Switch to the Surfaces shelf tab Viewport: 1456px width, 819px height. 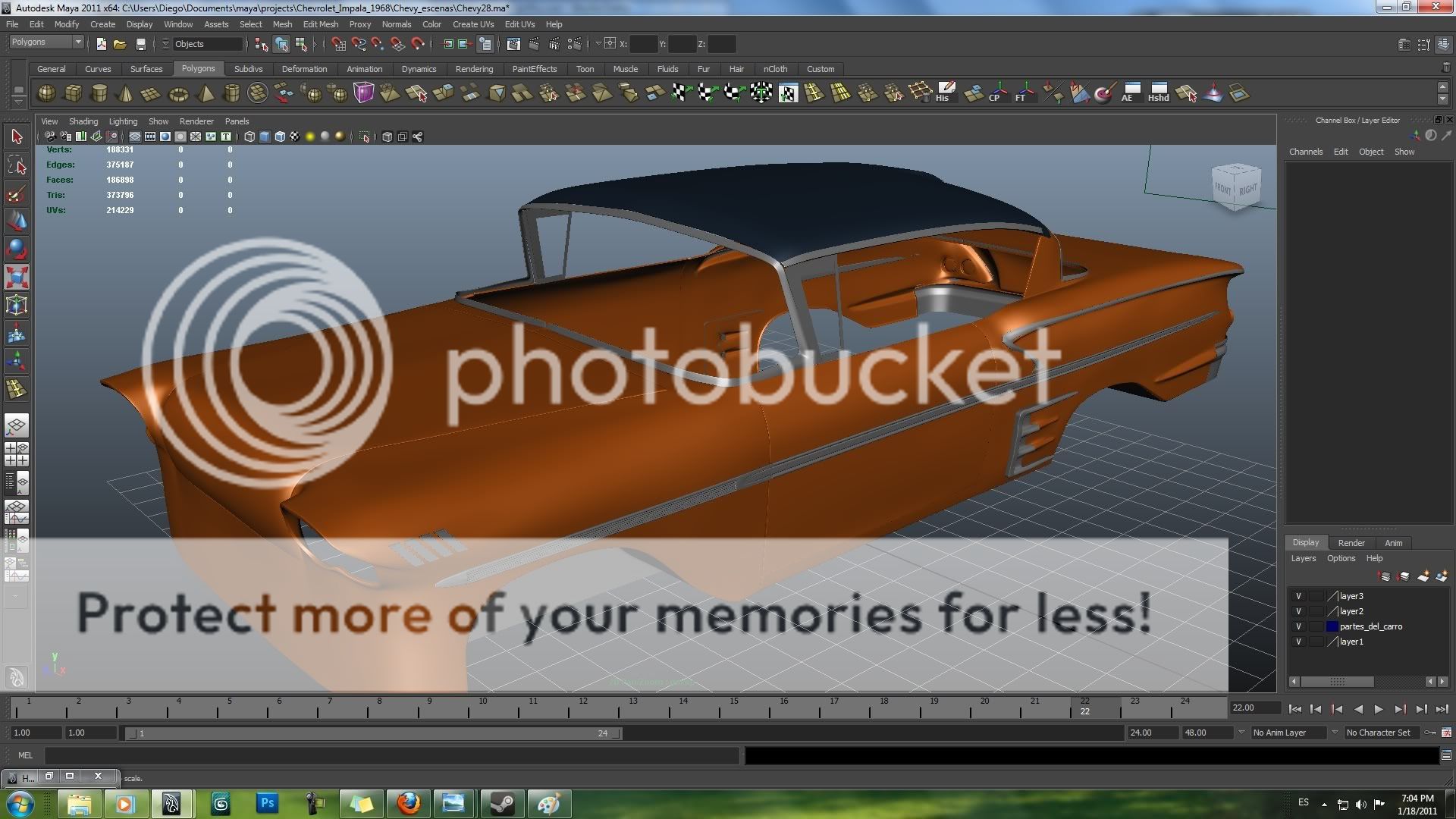146,69
